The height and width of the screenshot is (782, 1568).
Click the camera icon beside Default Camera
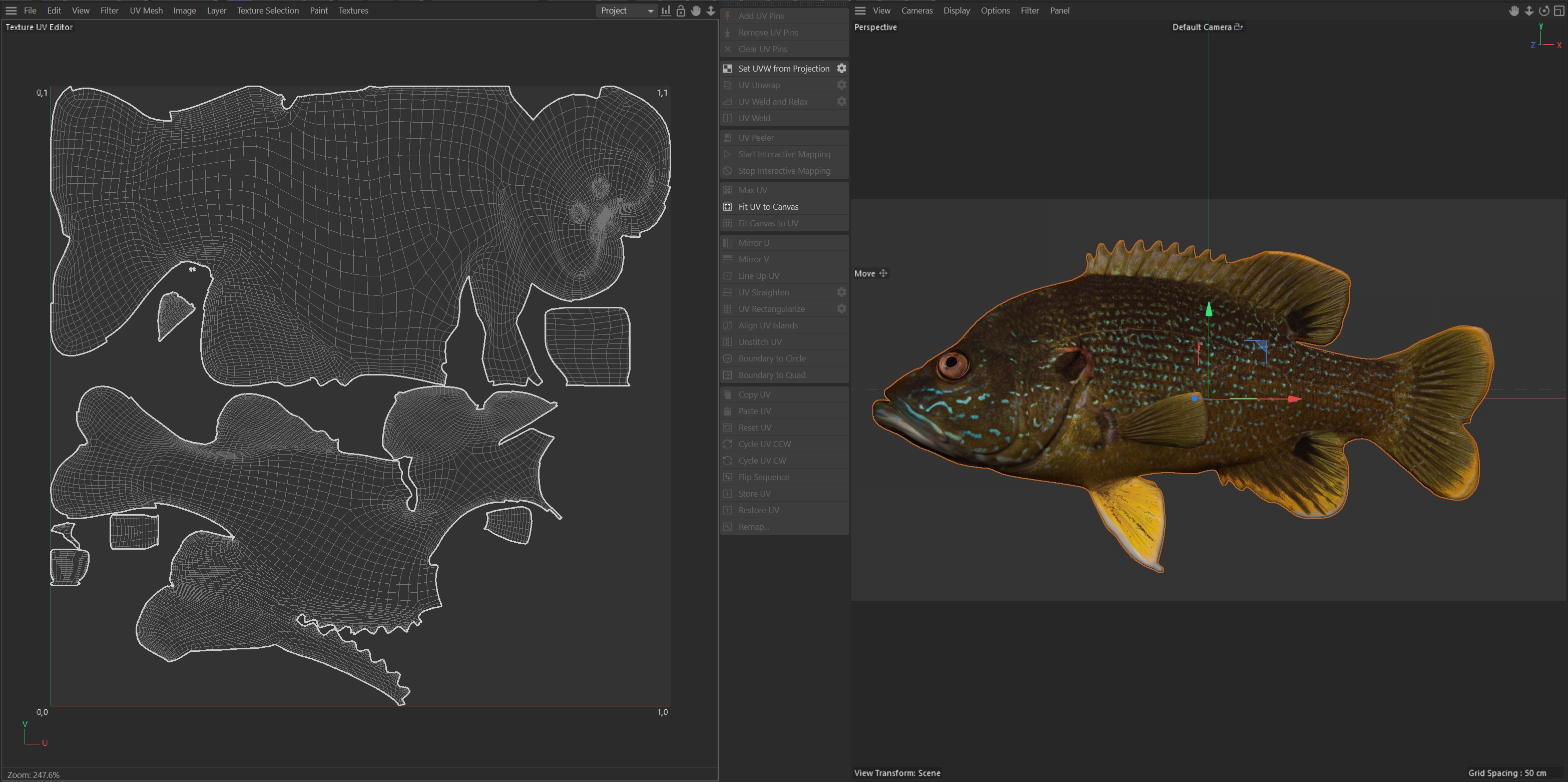point(1238,27)
